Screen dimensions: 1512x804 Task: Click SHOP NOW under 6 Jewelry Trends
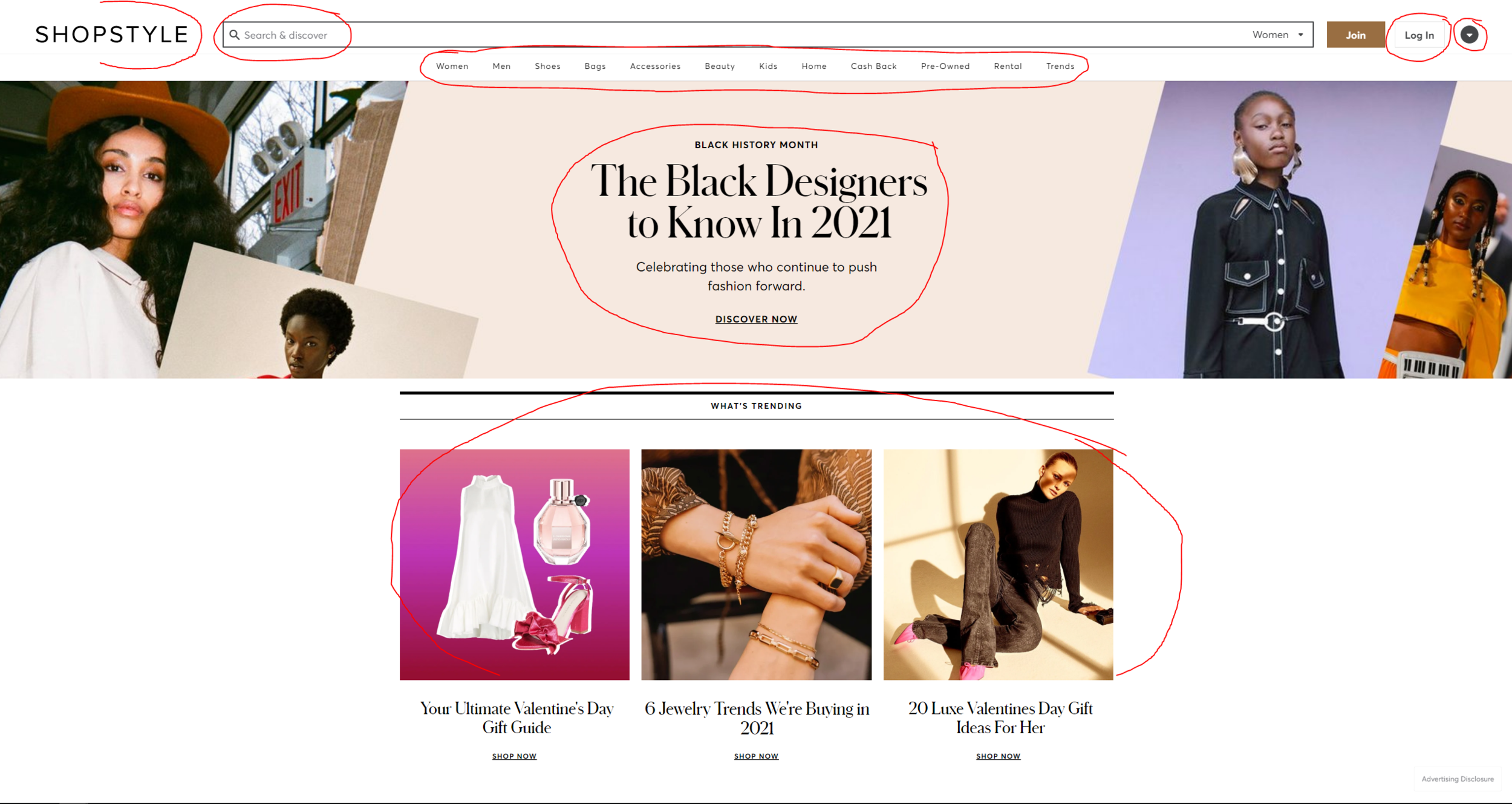point(756,756)
